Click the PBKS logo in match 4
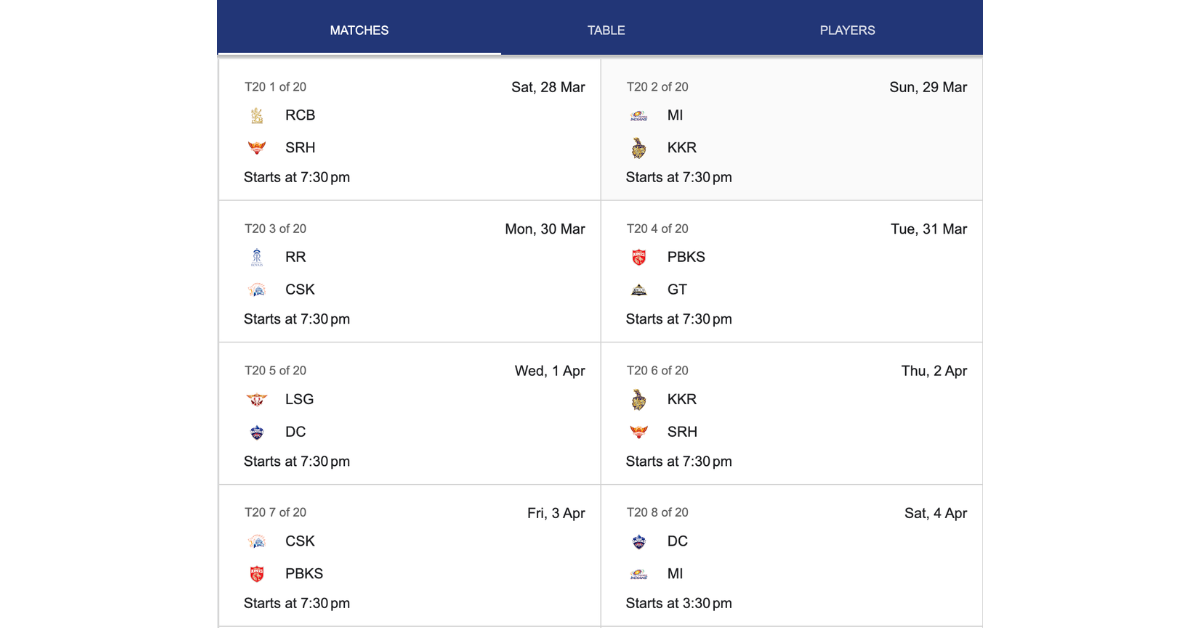Image resolution: width=1200 pixels, height=628 pixels. point(639,257)
